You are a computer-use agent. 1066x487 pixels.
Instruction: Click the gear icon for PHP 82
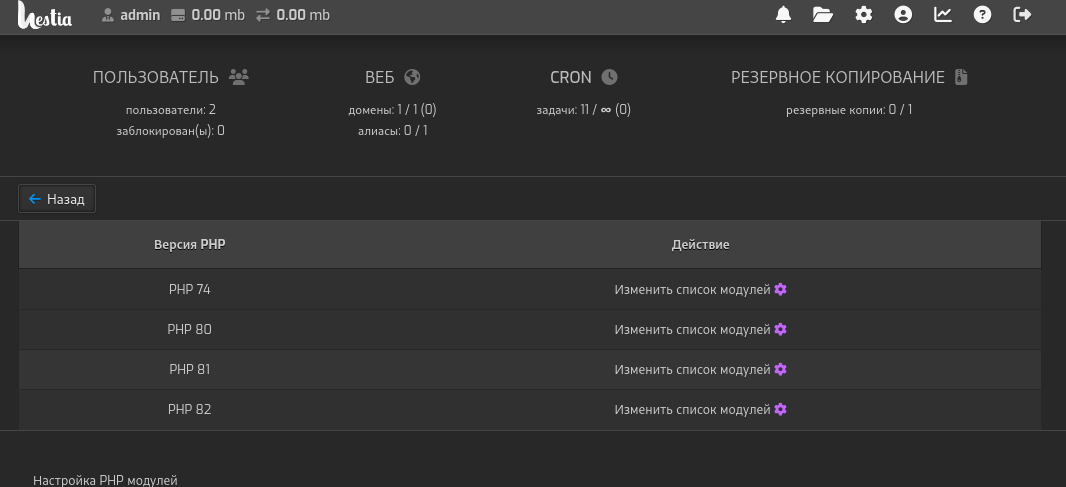tap(781, 409)
